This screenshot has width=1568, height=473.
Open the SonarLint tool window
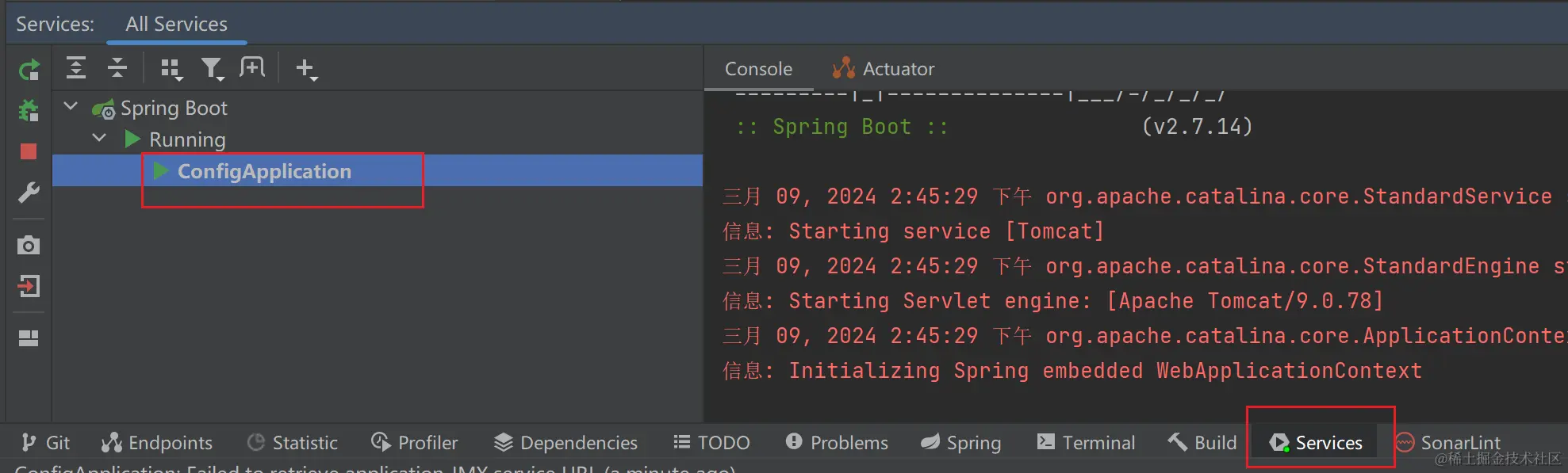[1448, 442]
